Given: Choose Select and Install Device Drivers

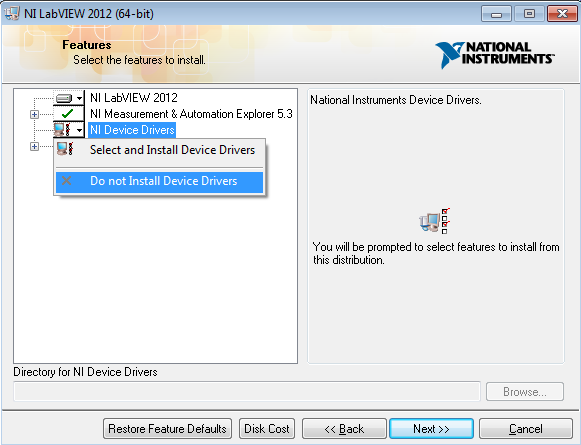Looking at the screenshot, I should click(x=159, y=150).
